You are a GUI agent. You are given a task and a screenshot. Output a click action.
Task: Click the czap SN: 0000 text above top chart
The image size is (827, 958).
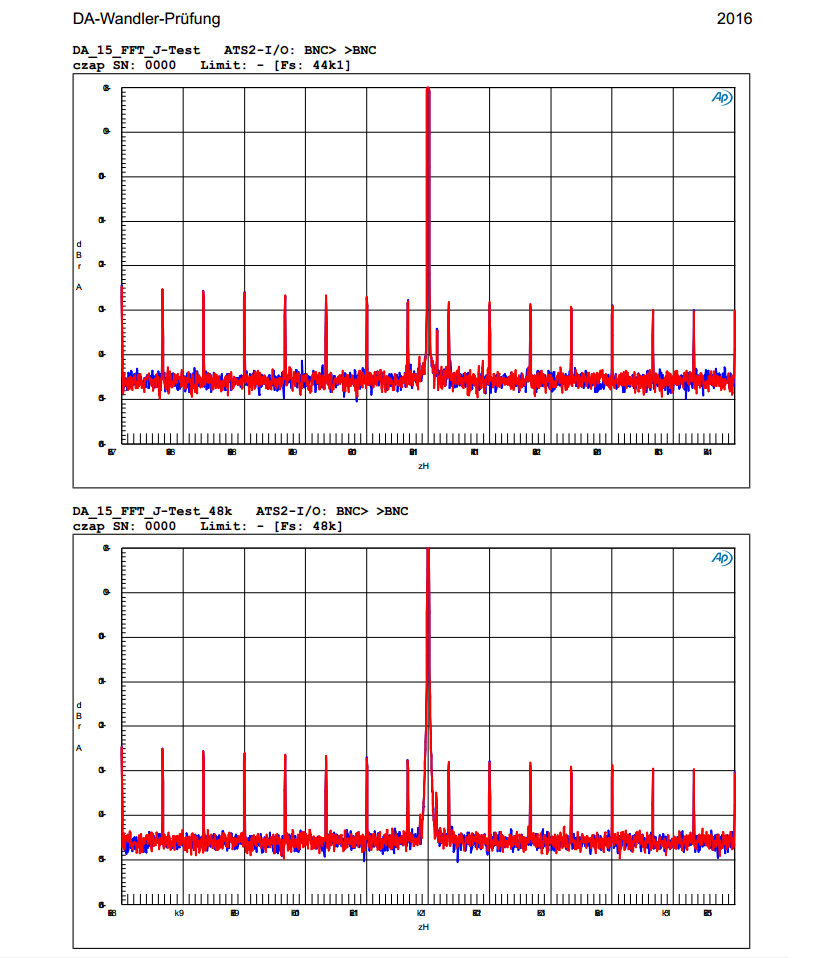(124, 65)
